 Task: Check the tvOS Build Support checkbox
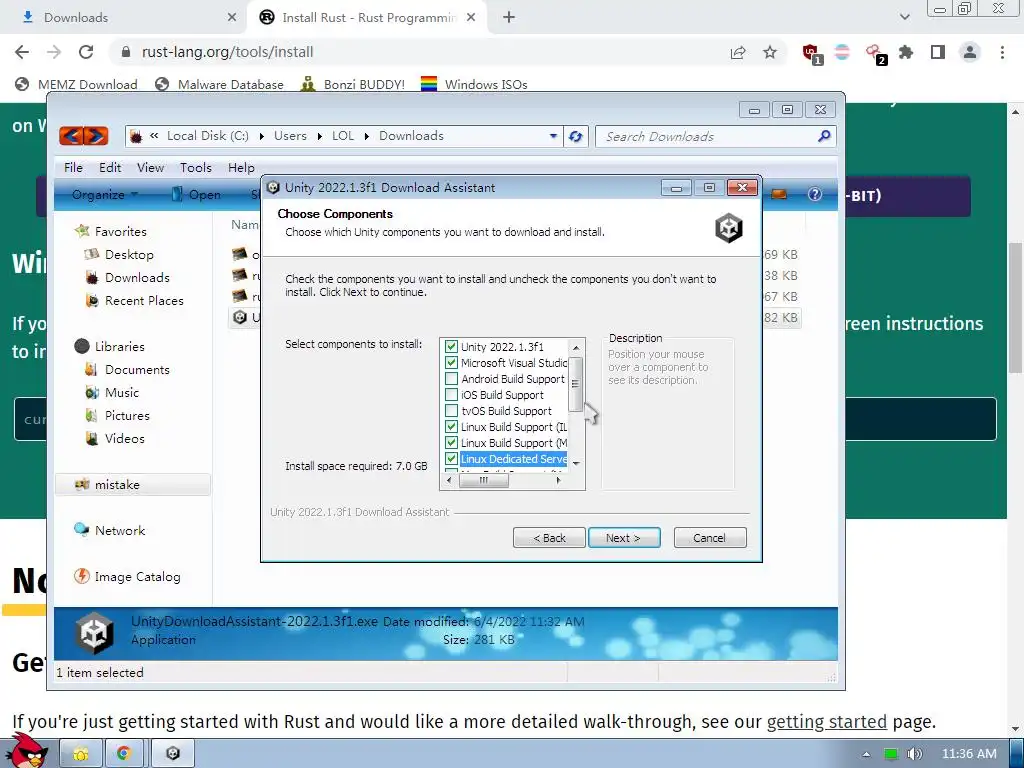(451, 411)
